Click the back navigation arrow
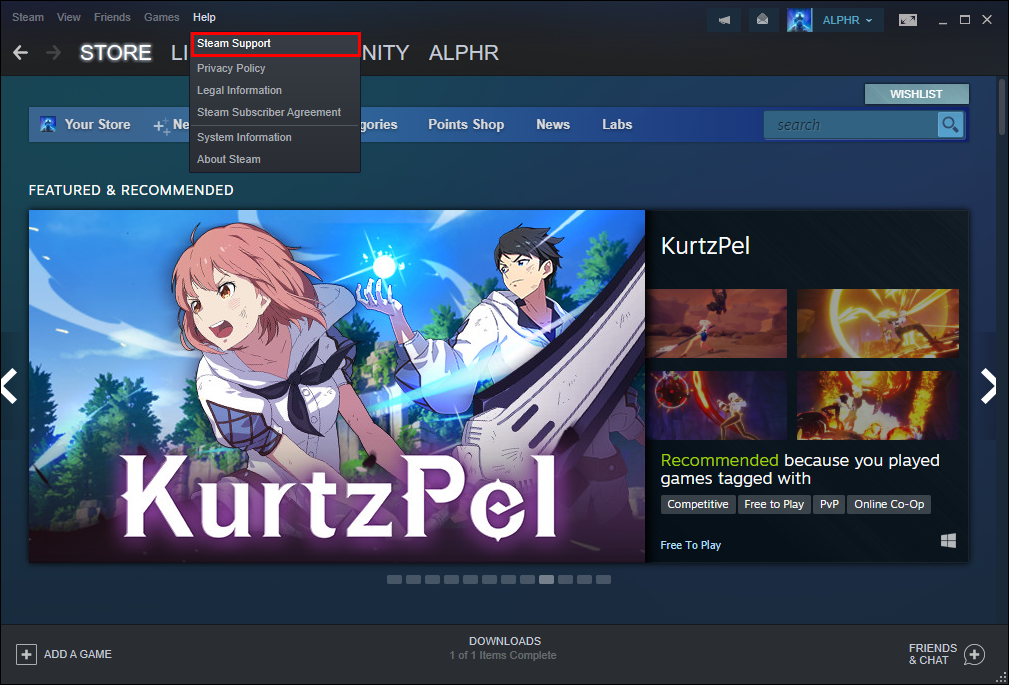Screen dimensions: 1009x685 pyautogui.click(x=21, y=53)
